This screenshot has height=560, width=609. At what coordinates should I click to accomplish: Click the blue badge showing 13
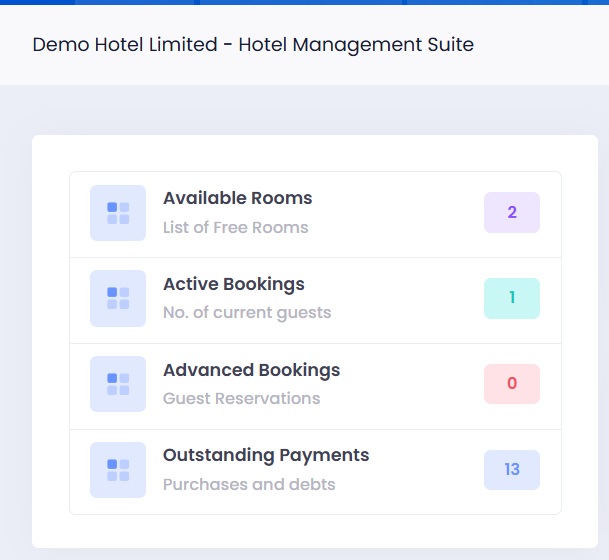(512, 470)
